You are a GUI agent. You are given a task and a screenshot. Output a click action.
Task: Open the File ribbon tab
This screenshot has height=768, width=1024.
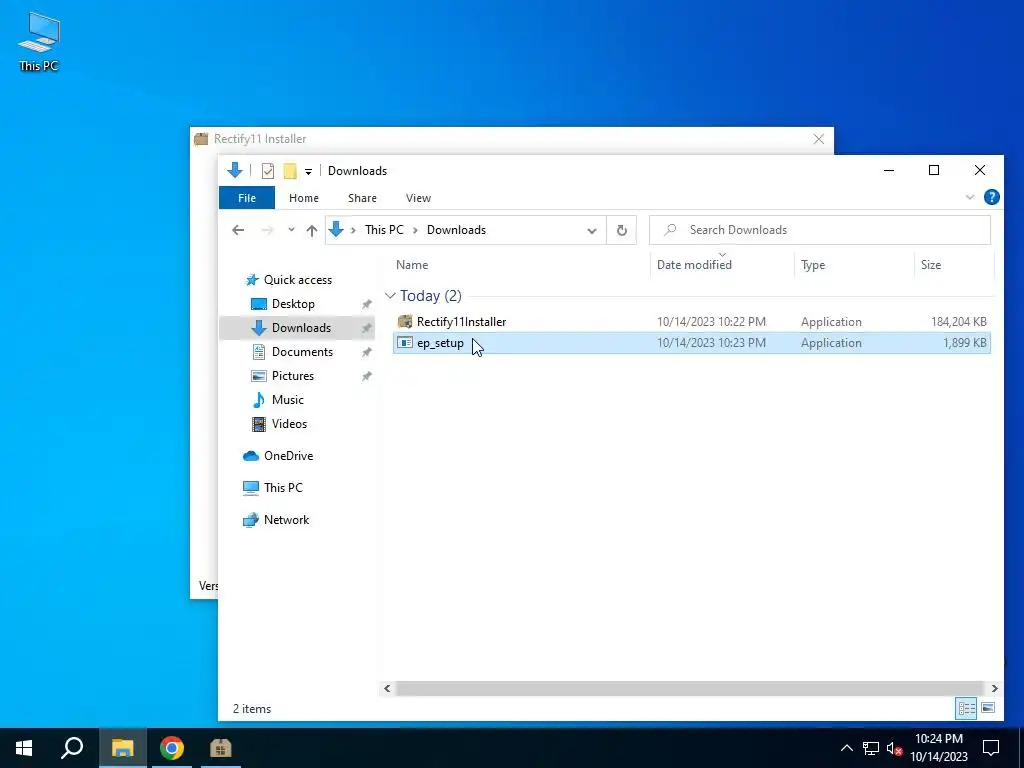[x=247, y=198]
